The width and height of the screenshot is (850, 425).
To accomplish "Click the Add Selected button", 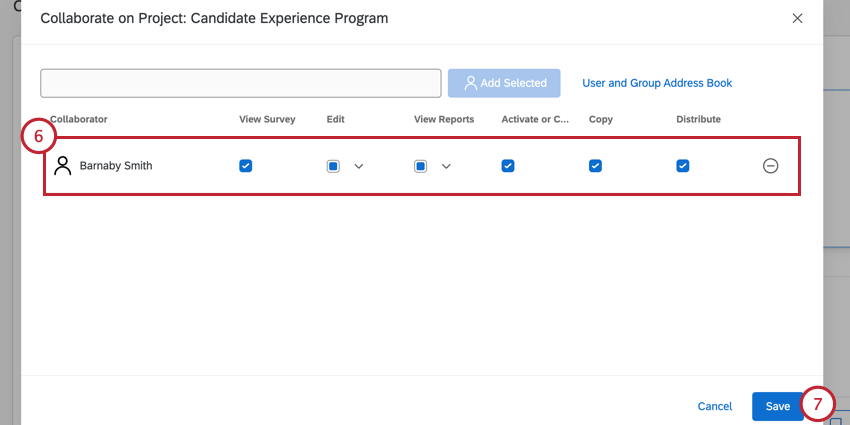I will pos(504,83).
